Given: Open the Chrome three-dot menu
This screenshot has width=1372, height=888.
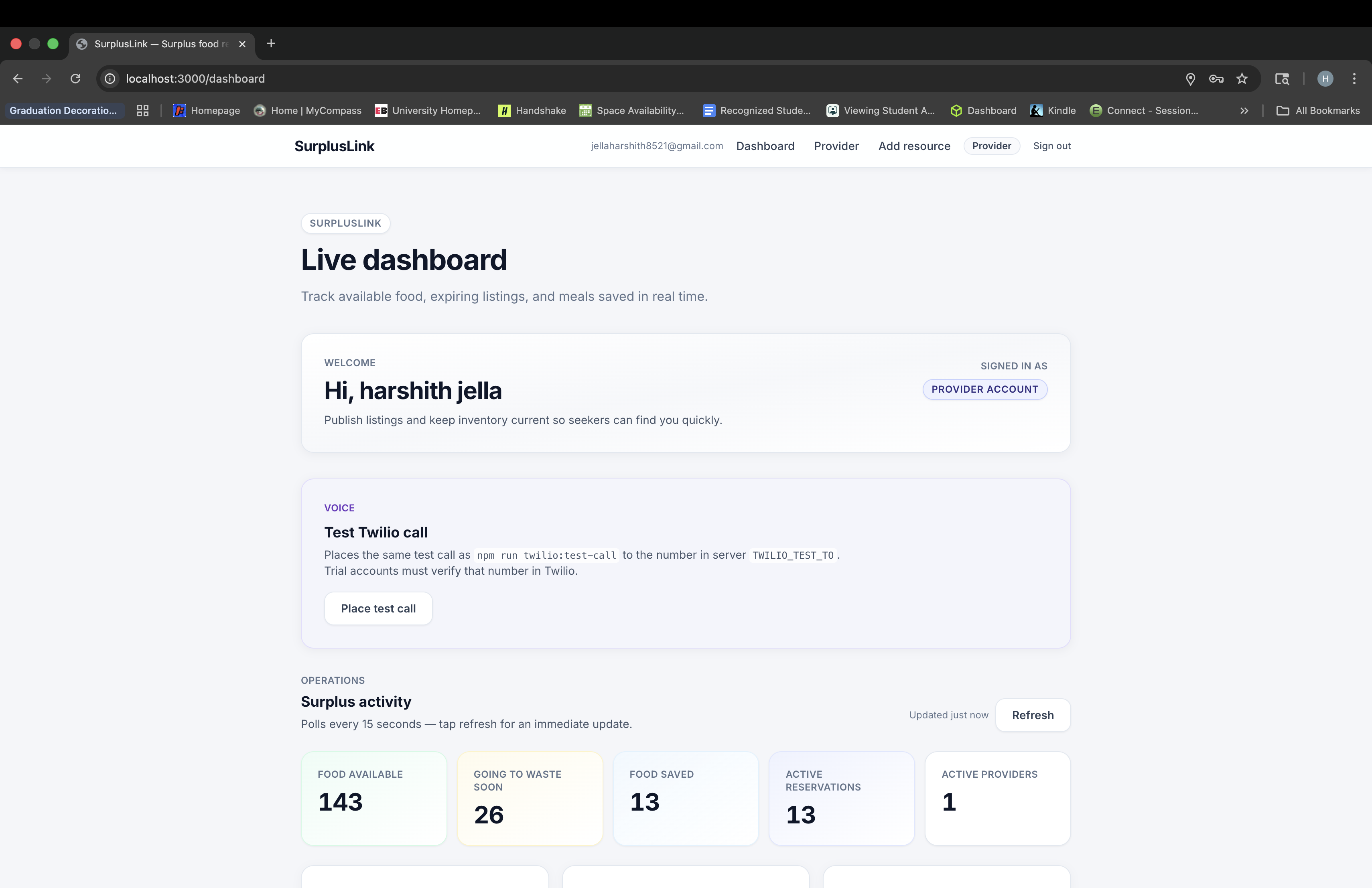Looking at the screenshot, I should (x=1354, y=78).
